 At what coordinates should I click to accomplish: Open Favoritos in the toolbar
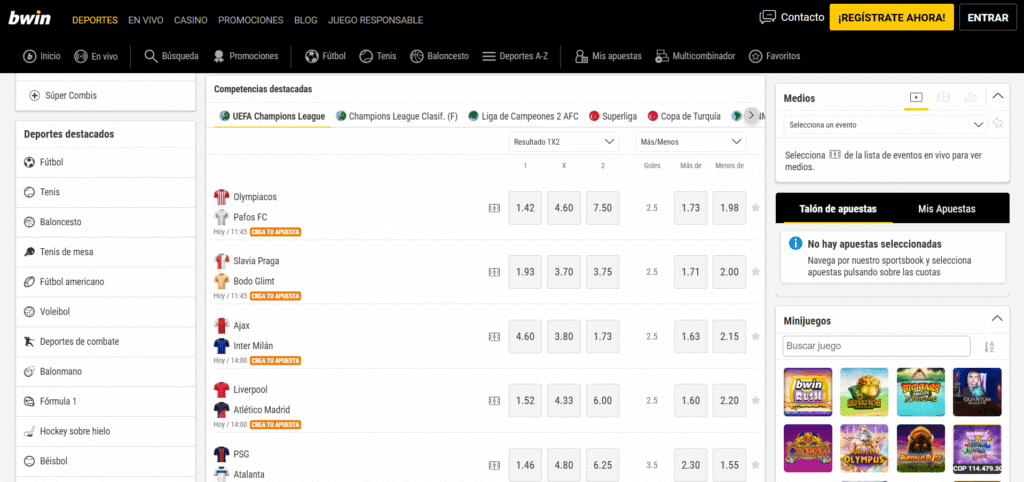point(774,56)
